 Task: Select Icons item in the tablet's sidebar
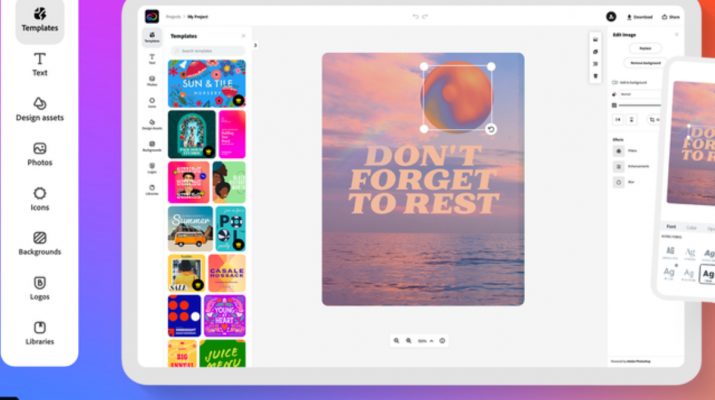[152, 103]
